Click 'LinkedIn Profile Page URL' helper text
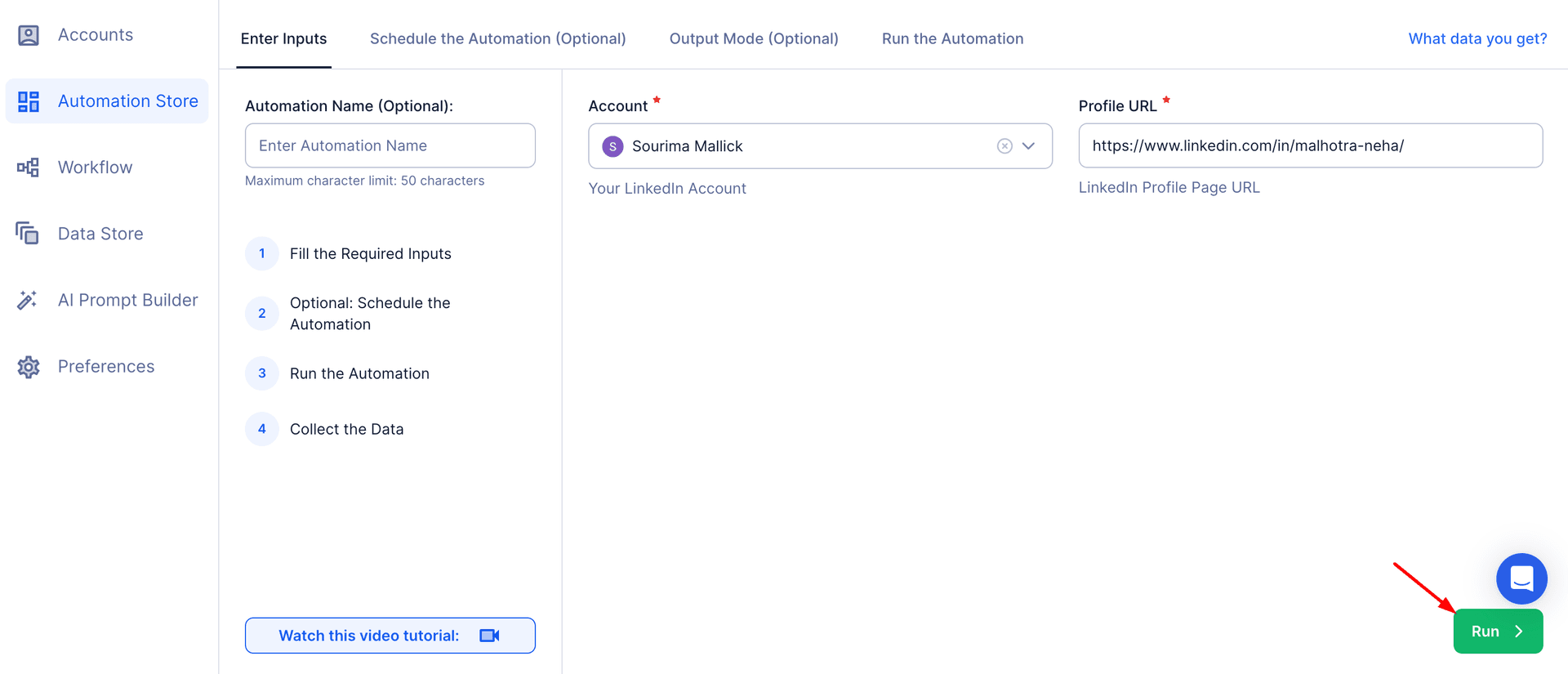Viewport: 1568px width, 674px height. tap(1169, 187)
